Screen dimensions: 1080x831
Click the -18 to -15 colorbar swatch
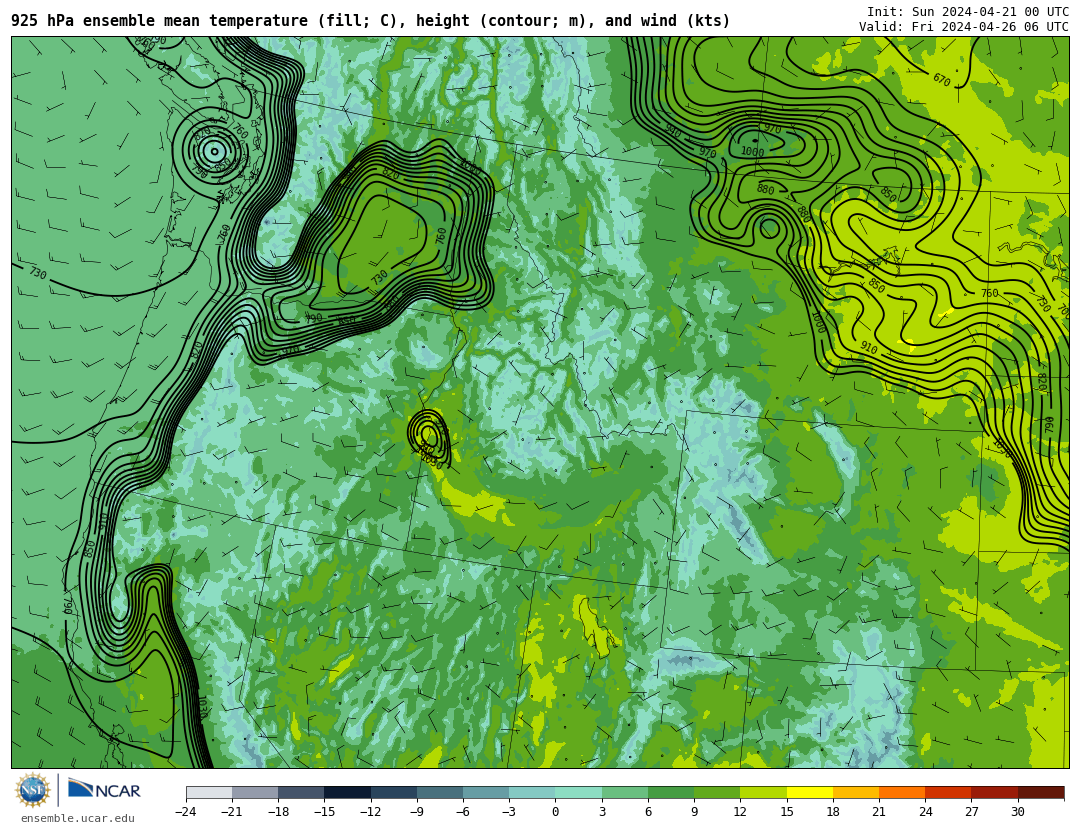point(302,792)
